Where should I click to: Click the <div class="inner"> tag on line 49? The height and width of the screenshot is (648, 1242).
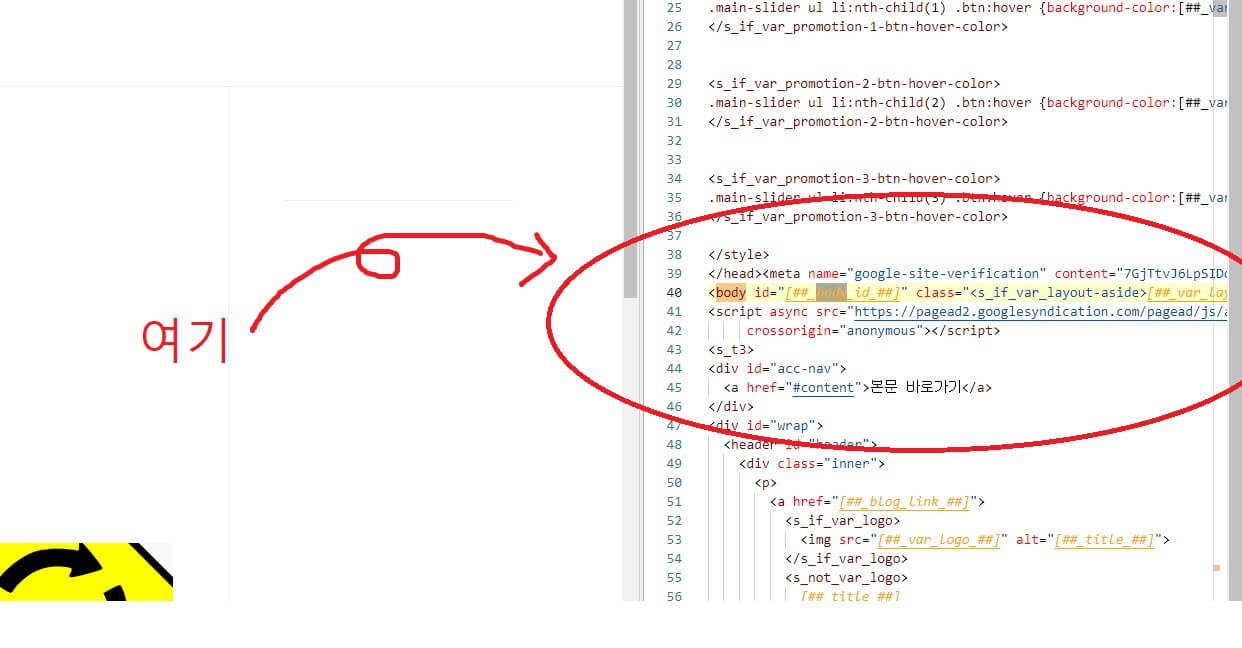[x=812, y=464]
